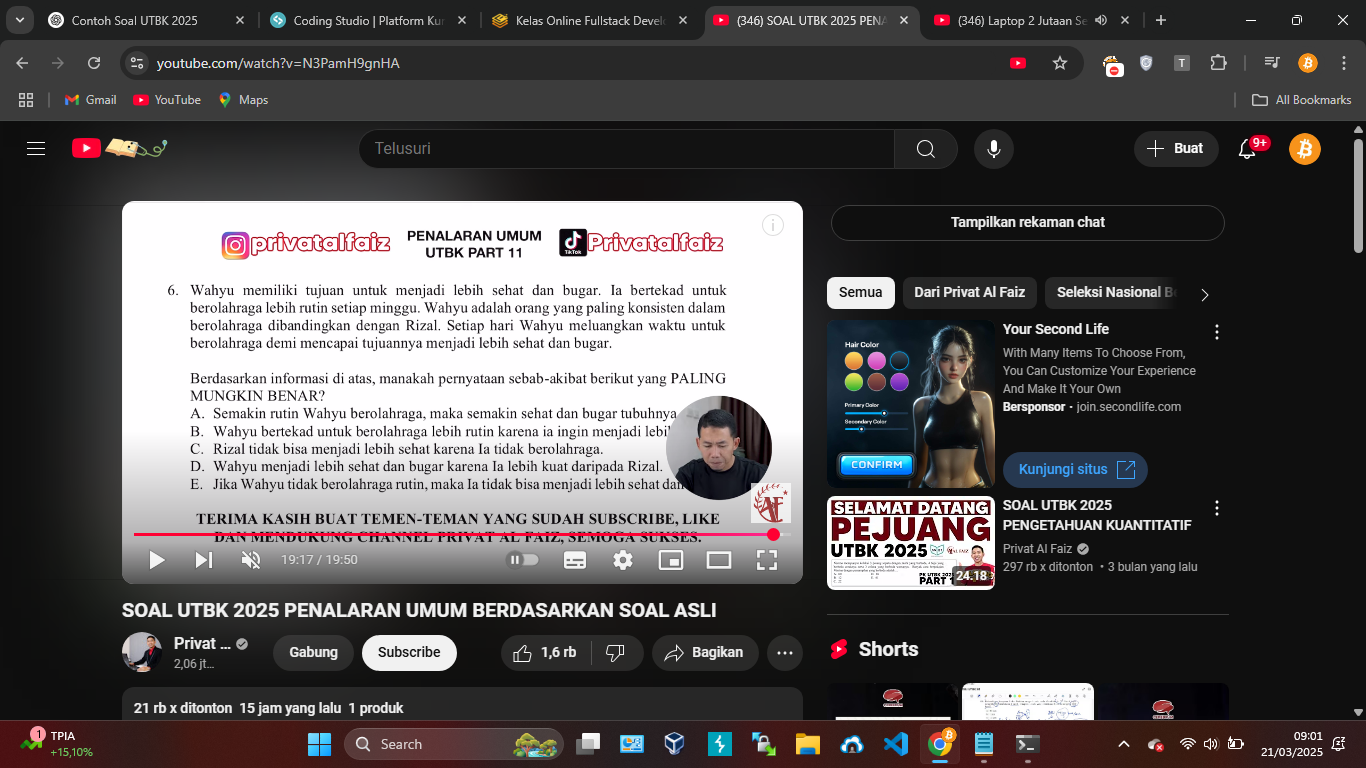Open the Extensions puzzle icon
This screenshot has width=1366, height=768.
(1218, 63)
